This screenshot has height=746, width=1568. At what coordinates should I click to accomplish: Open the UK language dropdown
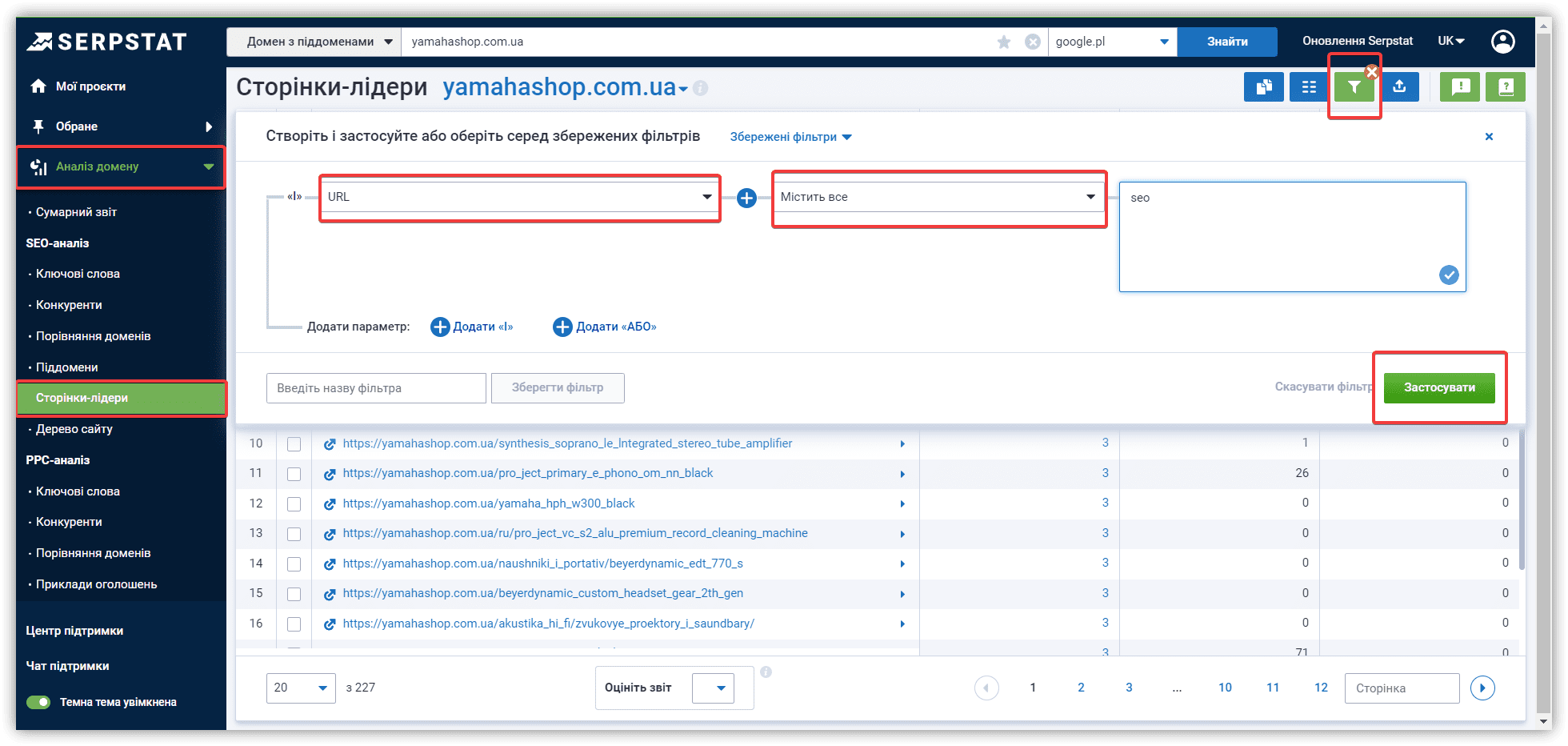click(x=1451, y=41)
